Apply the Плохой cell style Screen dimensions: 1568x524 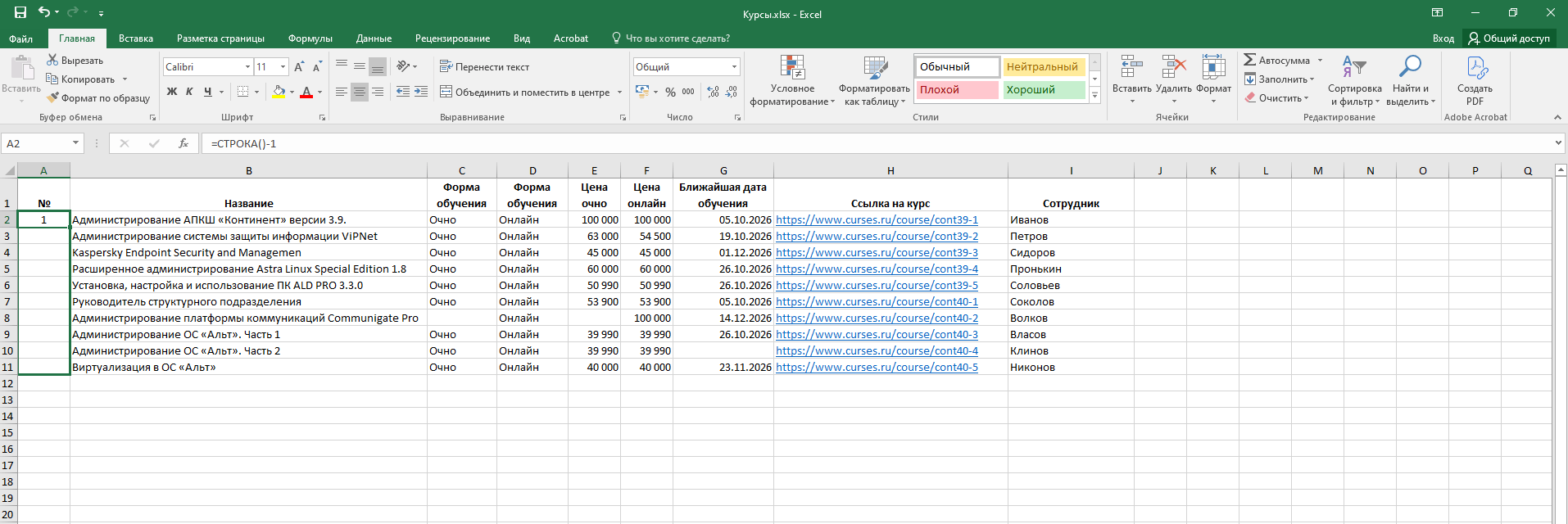coord(957,90)
